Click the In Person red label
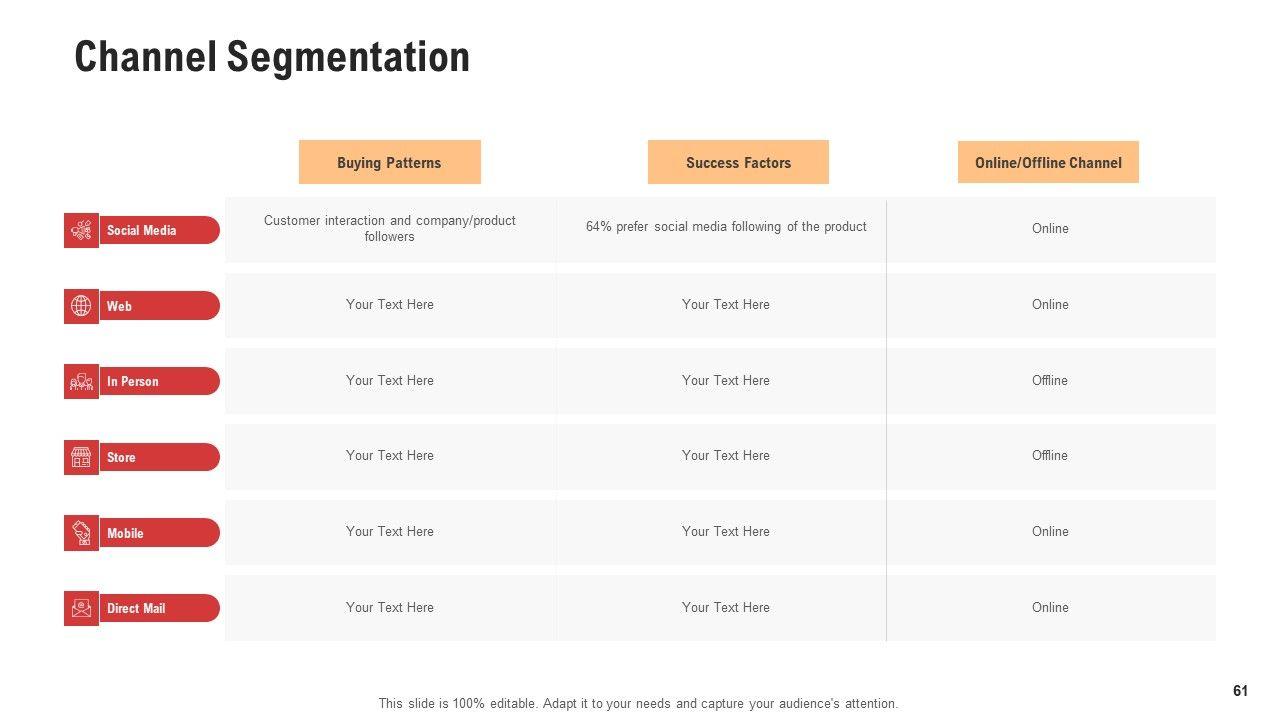This screenshot has width=1280, height=720. pyautogui.click(x=158, y=382)
